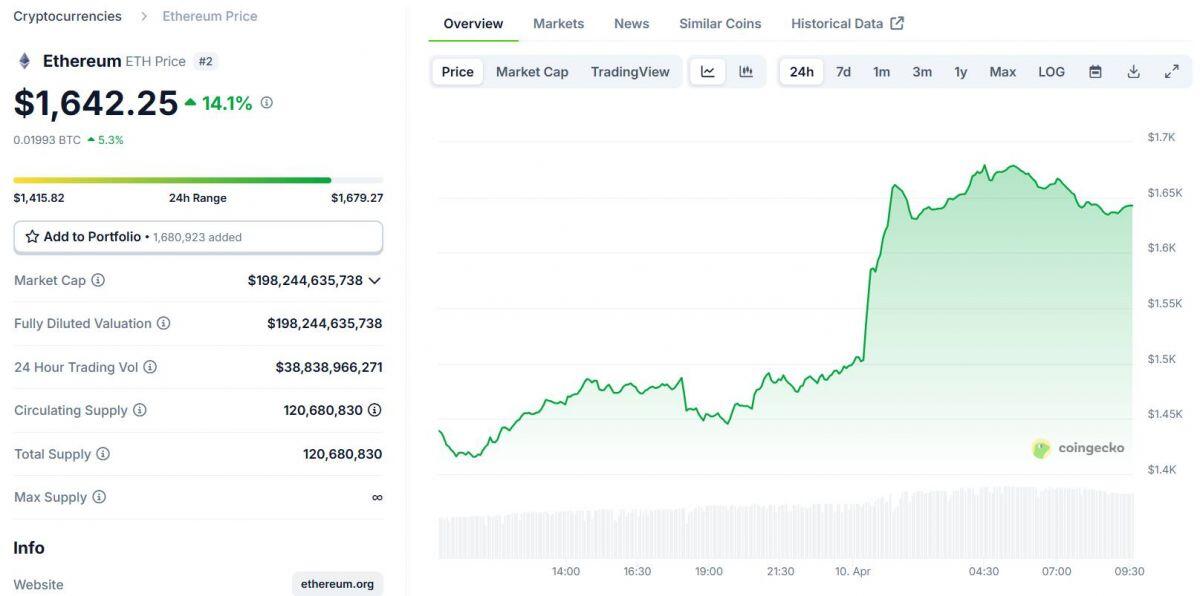Click the Total Supply 120,680,830 value
Image resolution: width=1200 pixels, height=596 pixels.
tap(343, 454)
